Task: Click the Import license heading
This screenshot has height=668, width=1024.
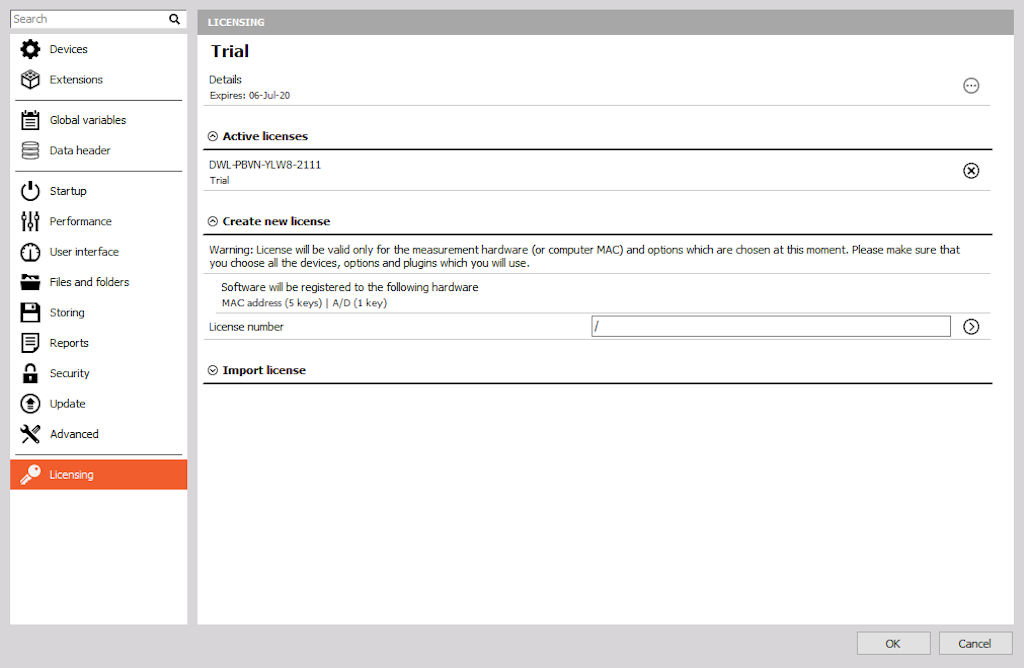Action: pos(264,370)
